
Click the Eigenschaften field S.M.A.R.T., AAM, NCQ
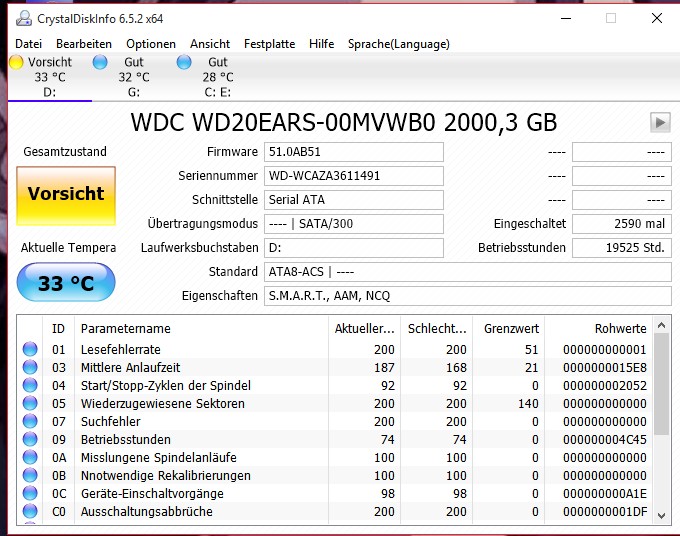tap(468, 296)
